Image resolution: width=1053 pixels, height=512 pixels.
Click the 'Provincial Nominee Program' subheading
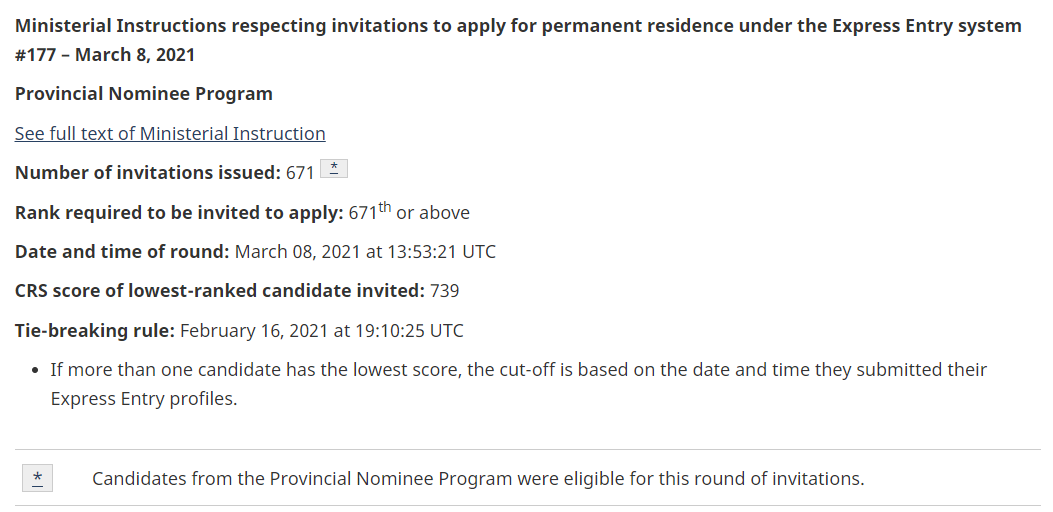coord(144,94)
